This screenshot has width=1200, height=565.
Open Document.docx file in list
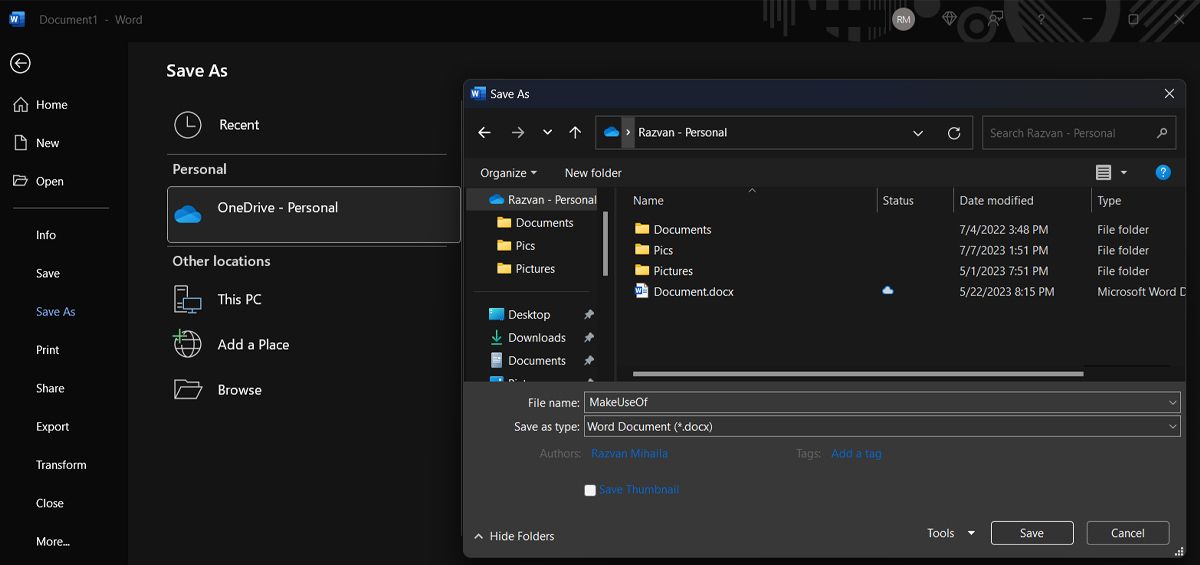coord(693,292)
